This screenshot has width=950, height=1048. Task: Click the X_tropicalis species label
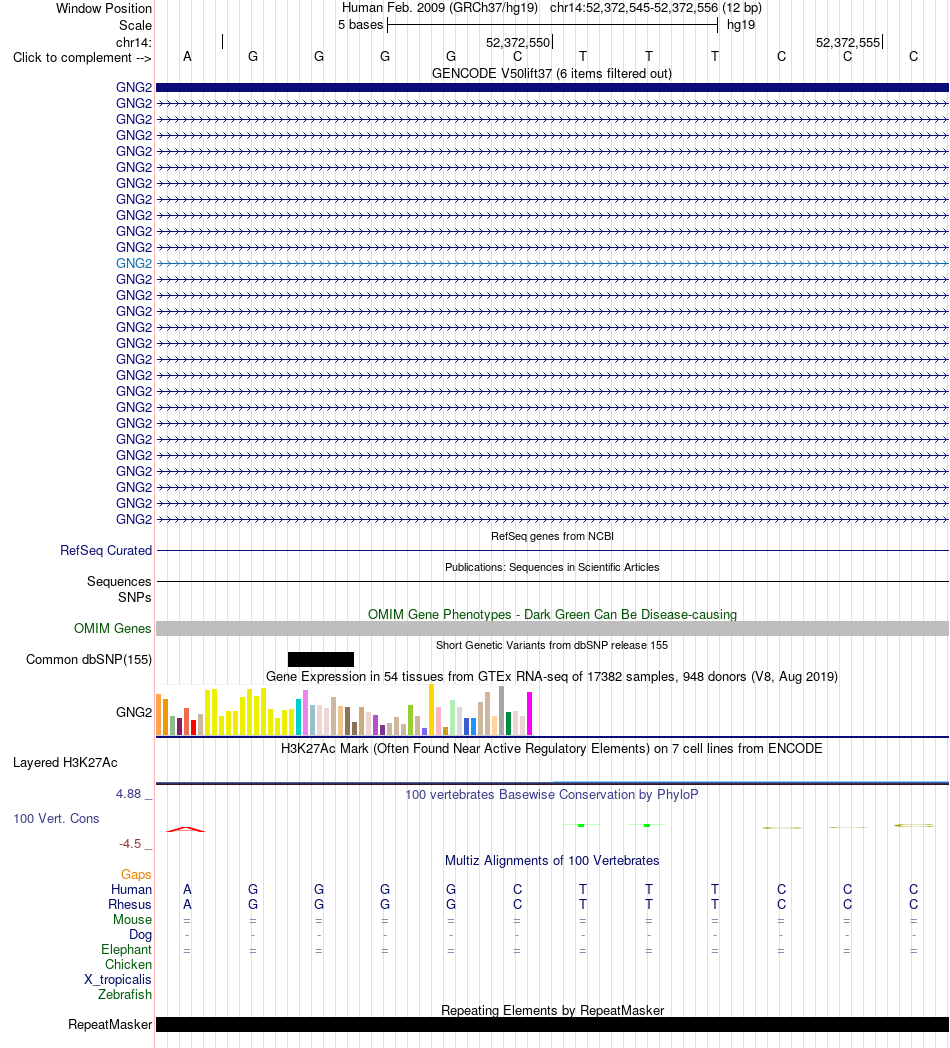point(118,980)
